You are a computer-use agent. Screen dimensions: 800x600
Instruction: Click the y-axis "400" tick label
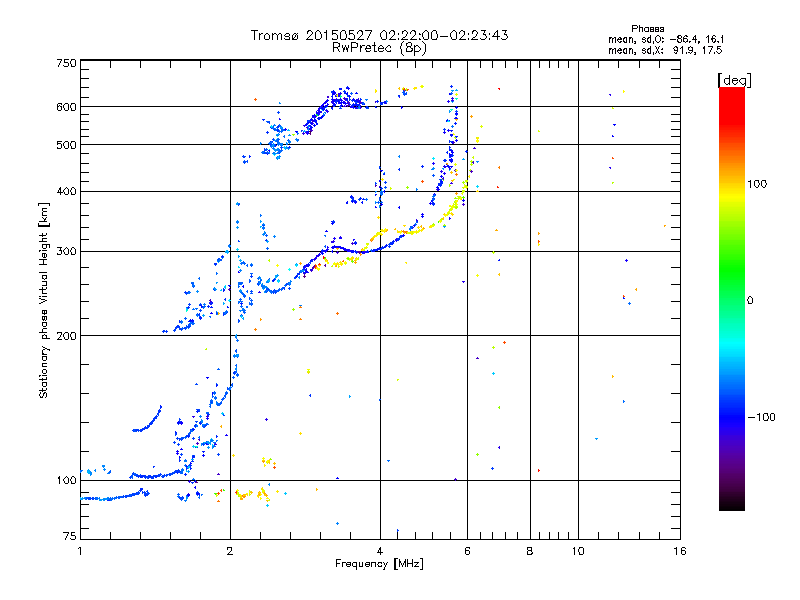[x=67, y=191]
